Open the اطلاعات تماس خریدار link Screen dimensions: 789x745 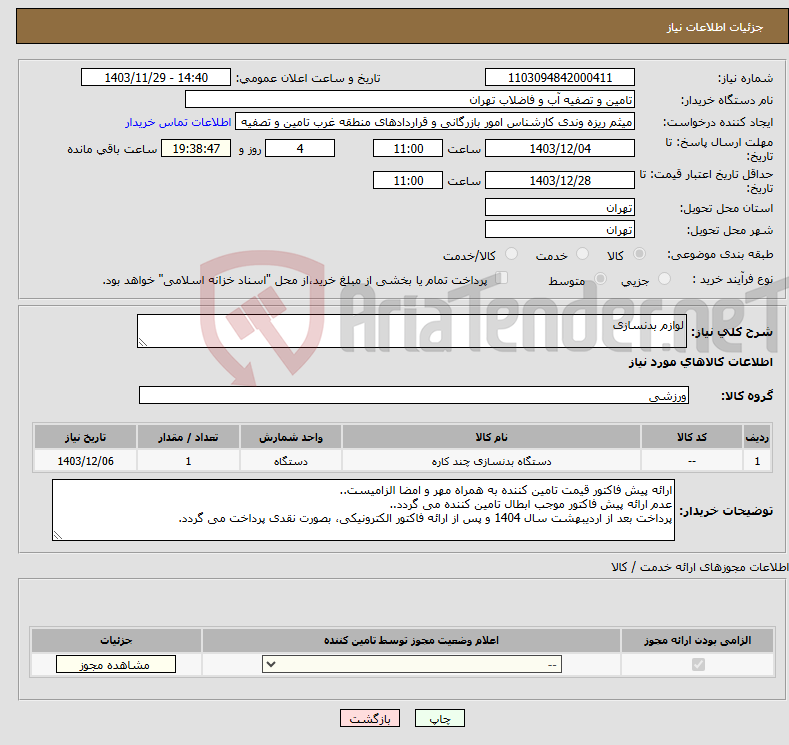[x=178, y=122]
